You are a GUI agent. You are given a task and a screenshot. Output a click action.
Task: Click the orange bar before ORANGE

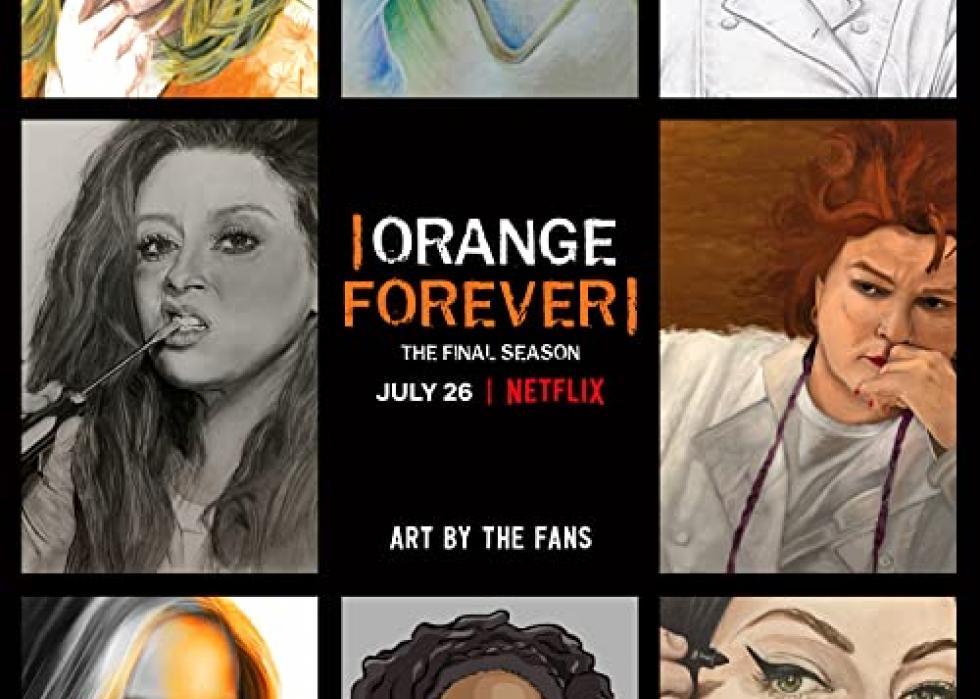(358, 242)
